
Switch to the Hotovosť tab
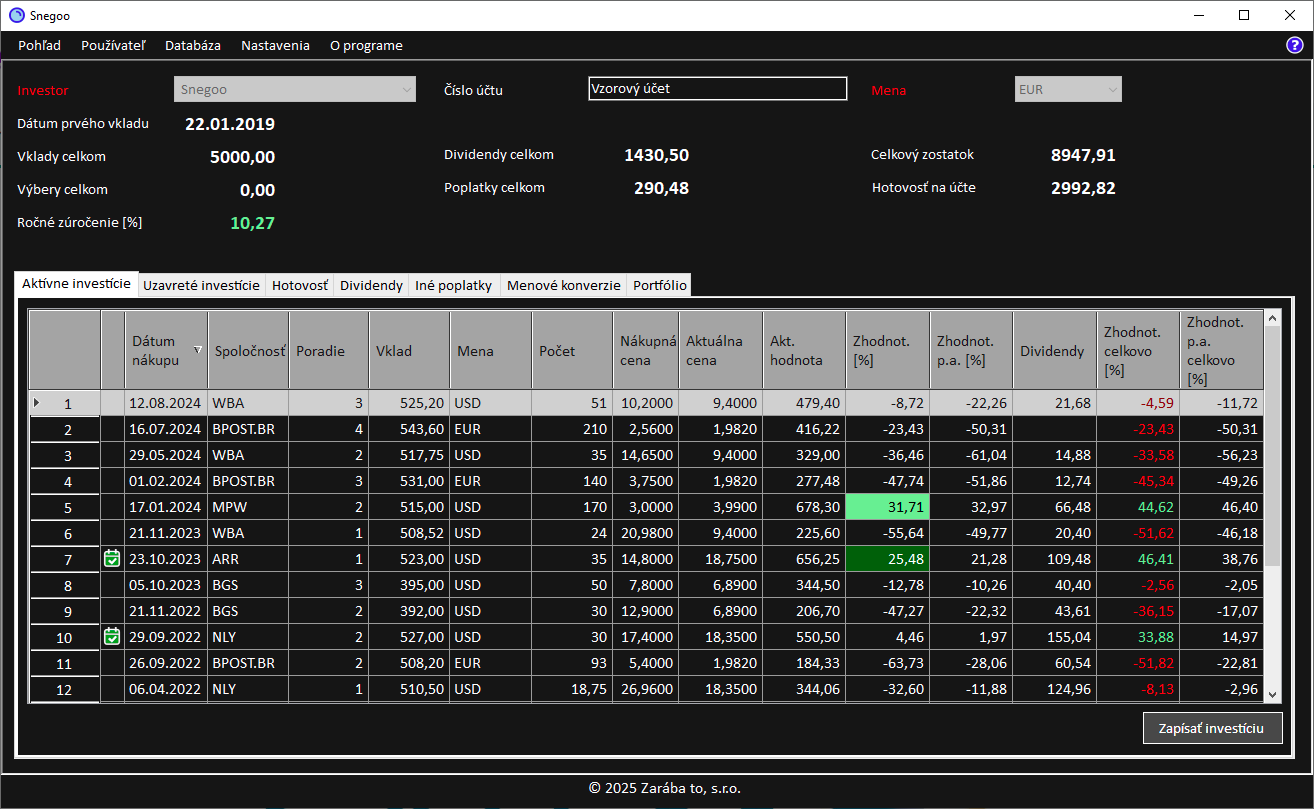tap(300, 285)
